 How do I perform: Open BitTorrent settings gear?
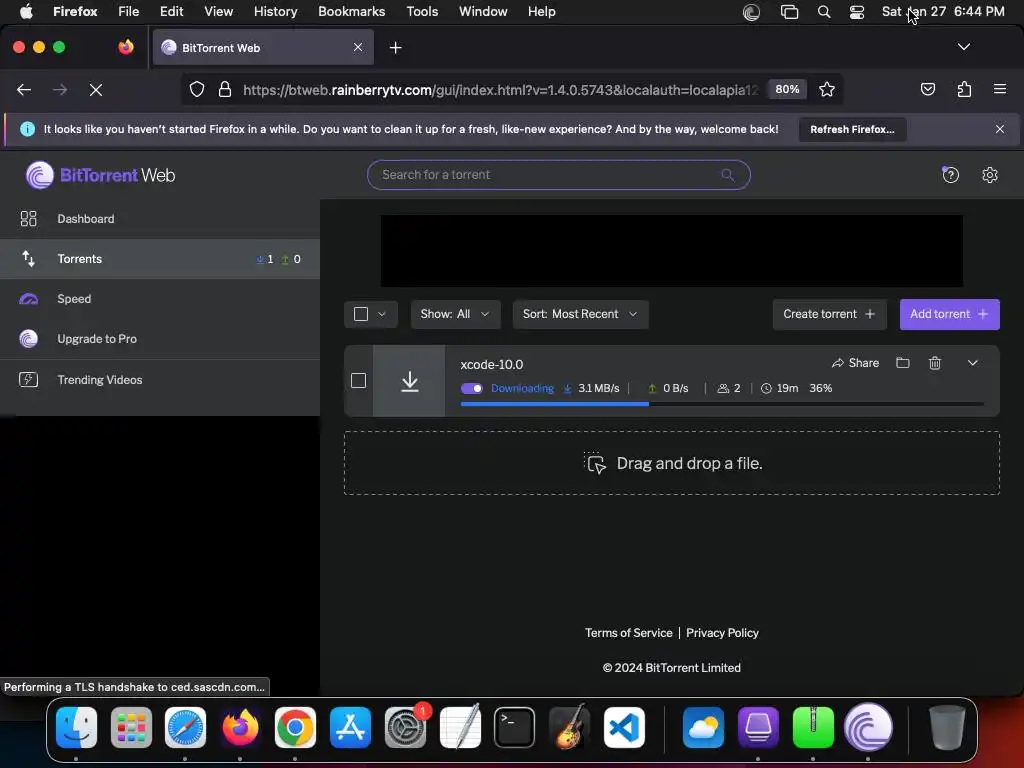tap(989, 174)
